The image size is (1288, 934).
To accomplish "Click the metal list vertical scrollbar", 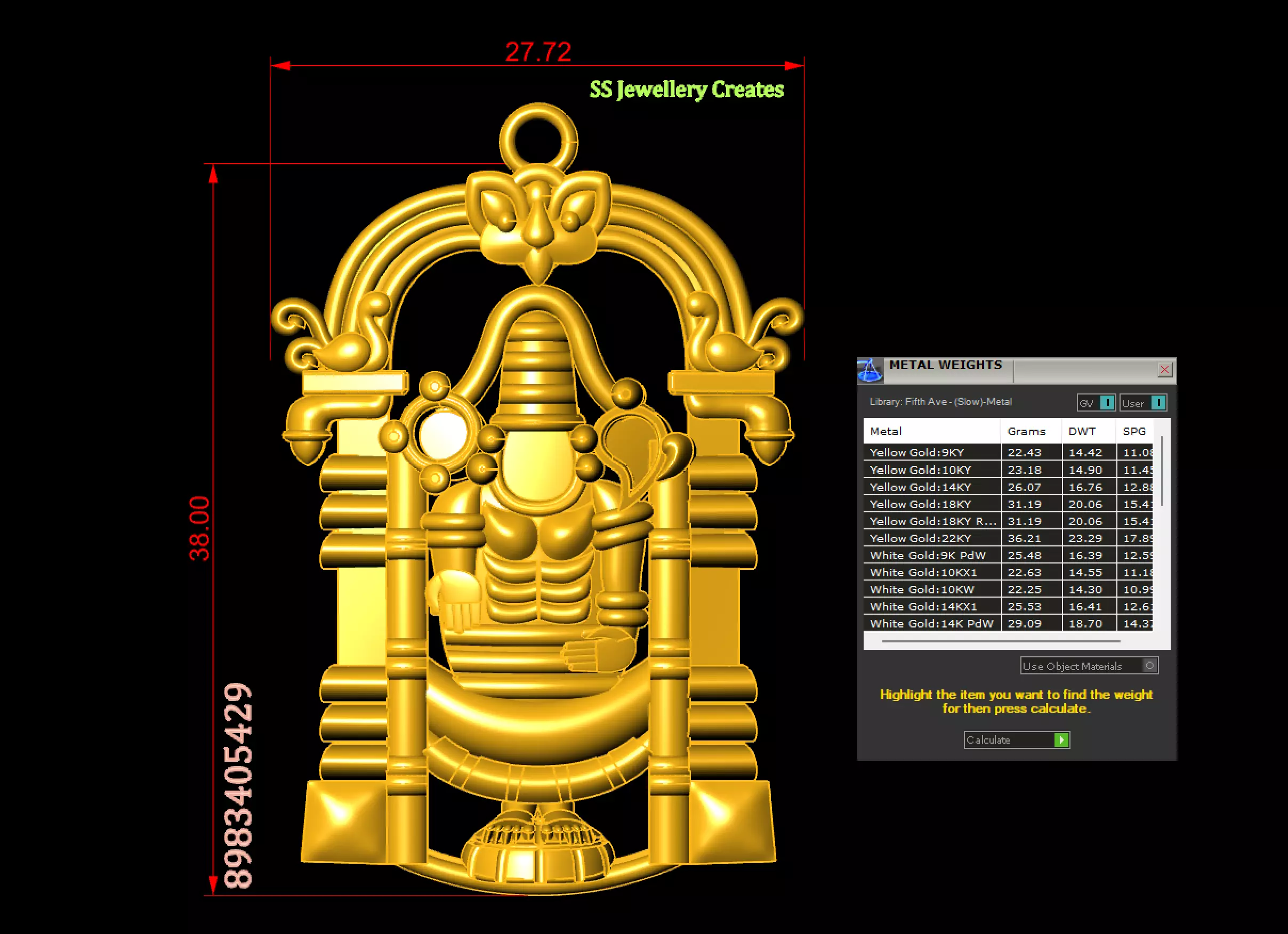I will (x=1162, y=471).
